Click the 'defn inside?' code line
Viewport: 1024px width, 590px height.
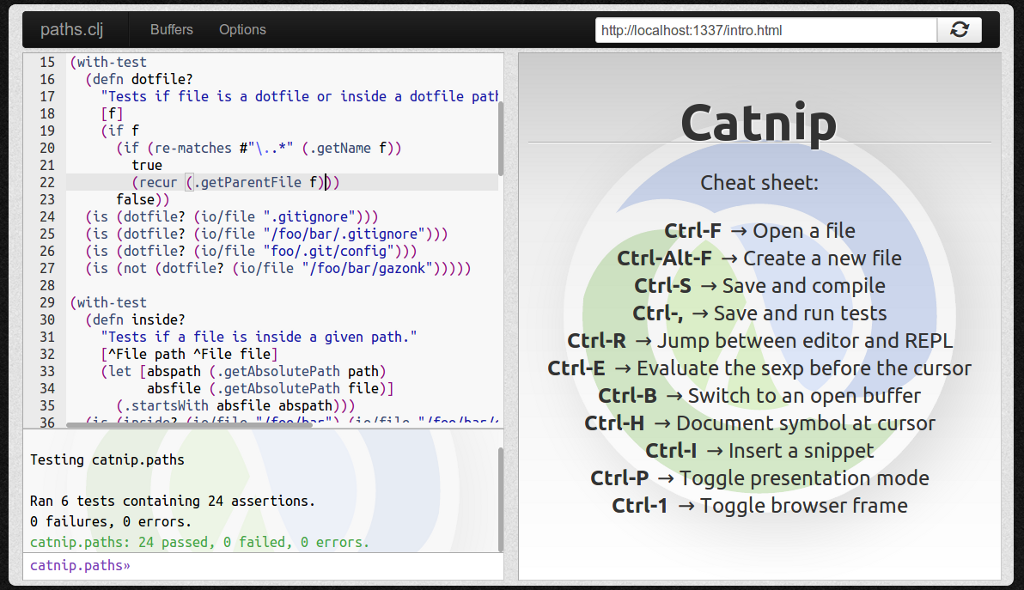pos(135,320)
